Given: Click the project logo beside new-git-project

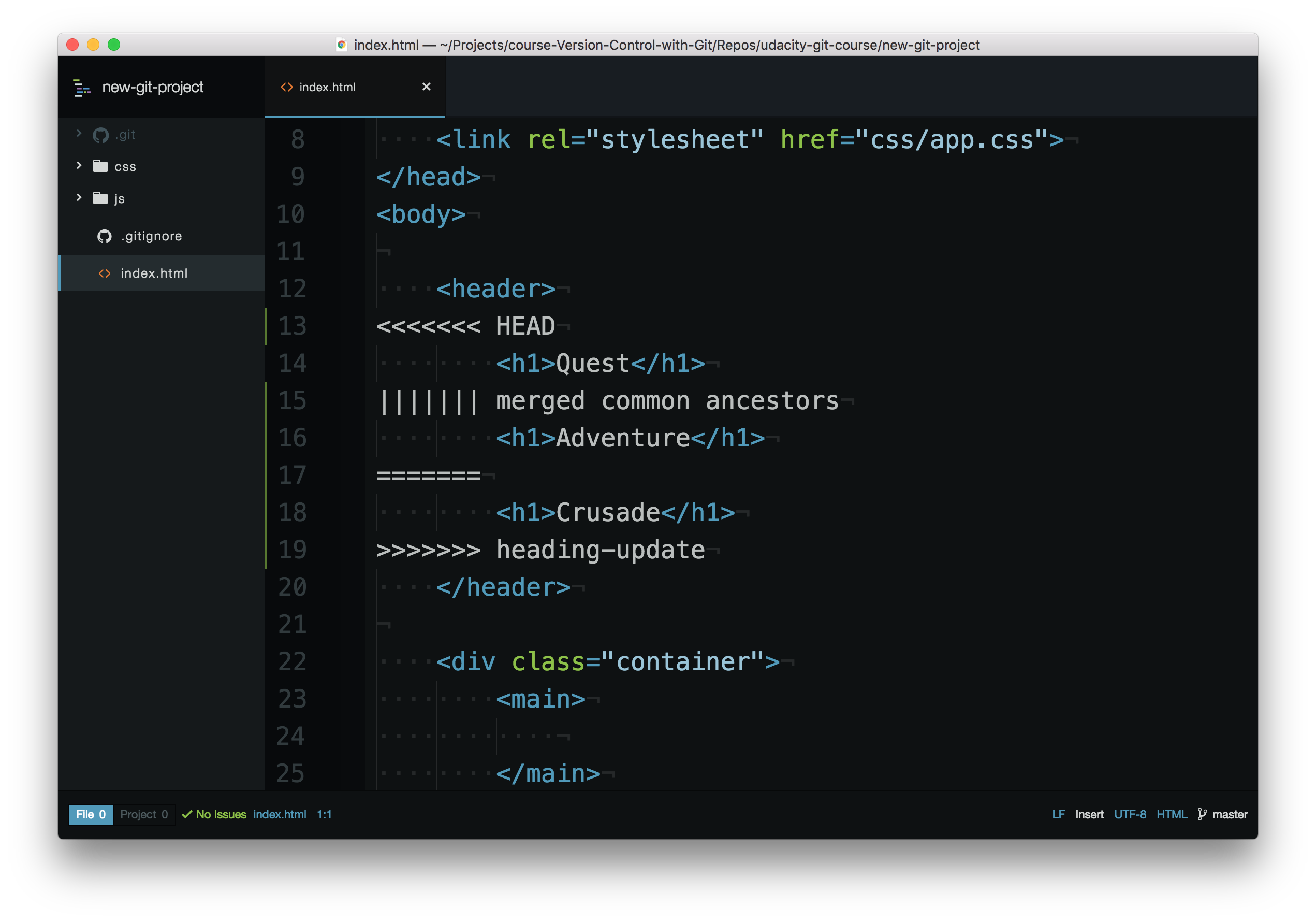Looking at the screenshot, I should [x=81, y=87].
